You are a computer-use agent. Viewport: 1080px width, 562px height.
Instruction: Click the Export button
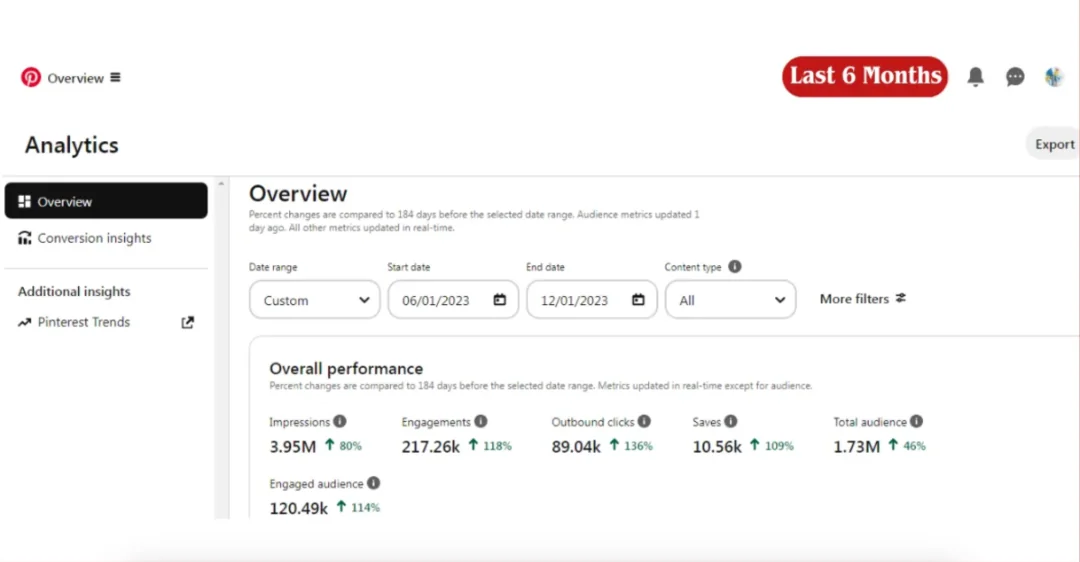click(1054, 144)
